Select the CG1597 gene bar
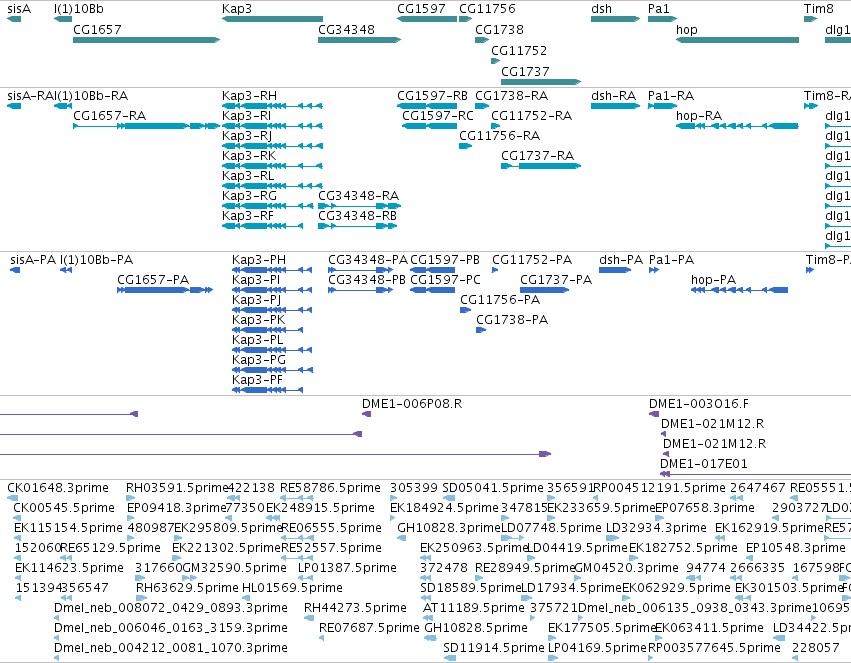 [427, 19]
